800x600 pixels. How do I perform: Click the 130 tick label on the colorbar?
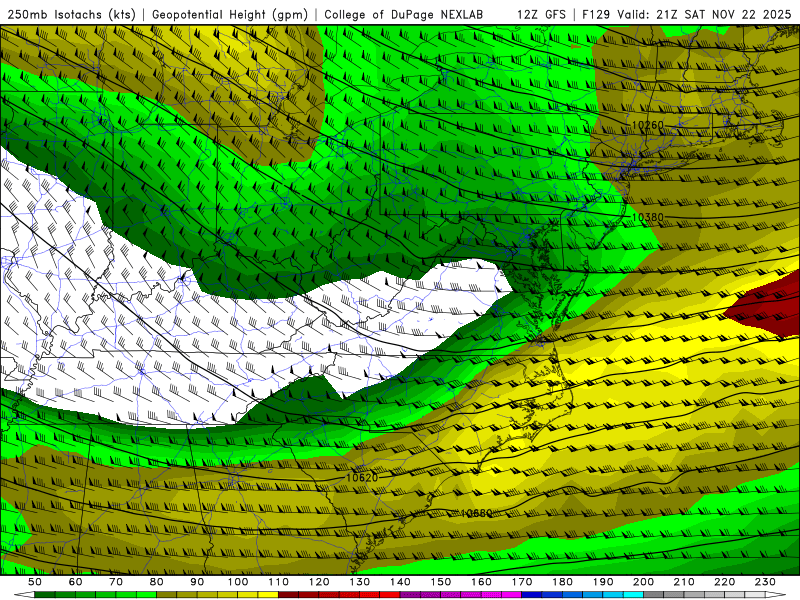point(360,582)
